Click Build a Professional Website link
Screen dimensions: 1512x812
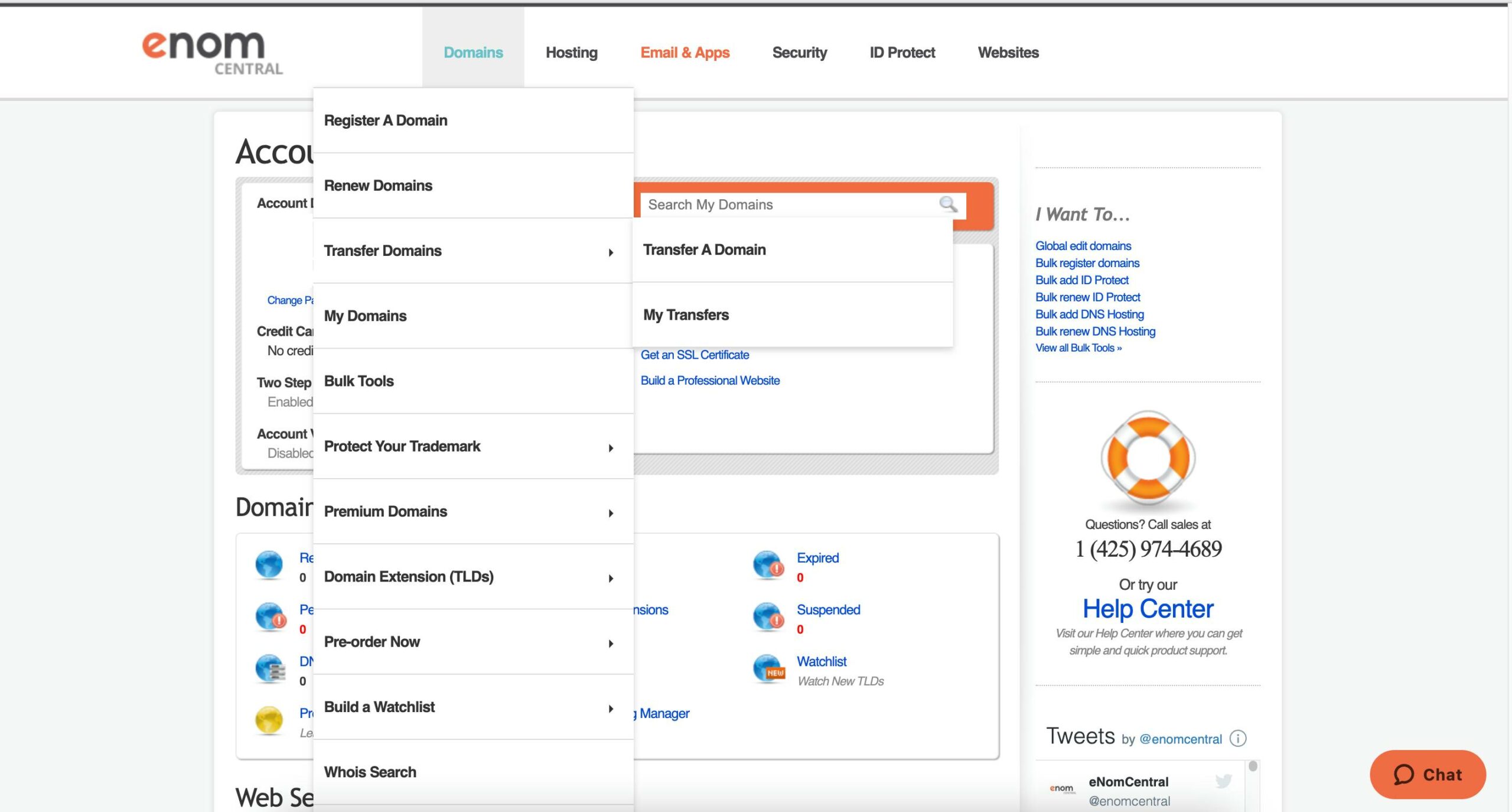pyautogui.click(x=710, y=381)
